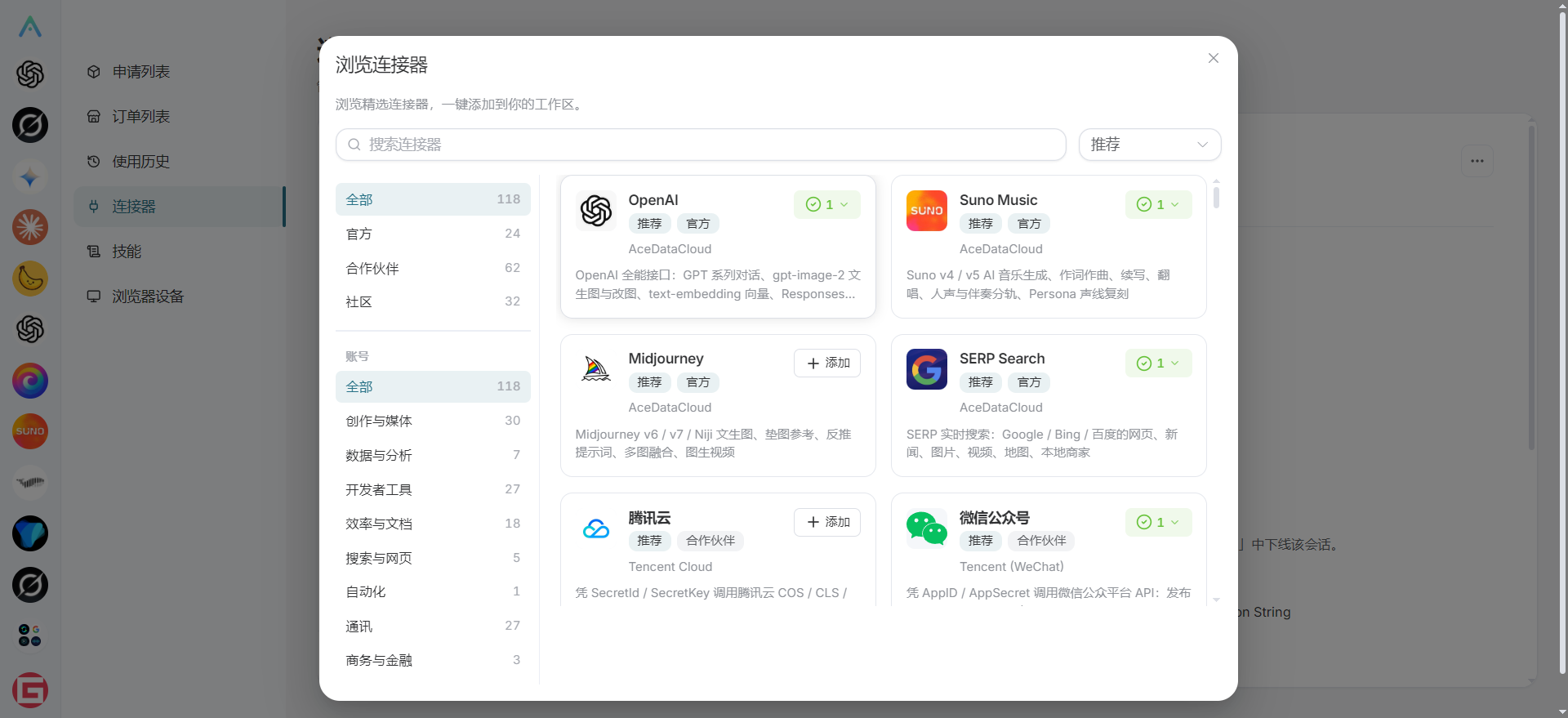
Task: Click the round Suno icon in the app rail
Action: pos(30,431)
